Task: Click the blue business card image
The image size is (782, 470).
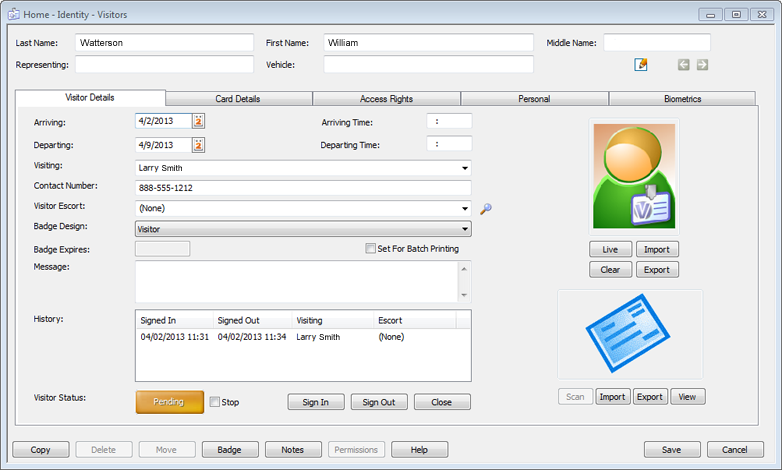Action: [630, 335]
